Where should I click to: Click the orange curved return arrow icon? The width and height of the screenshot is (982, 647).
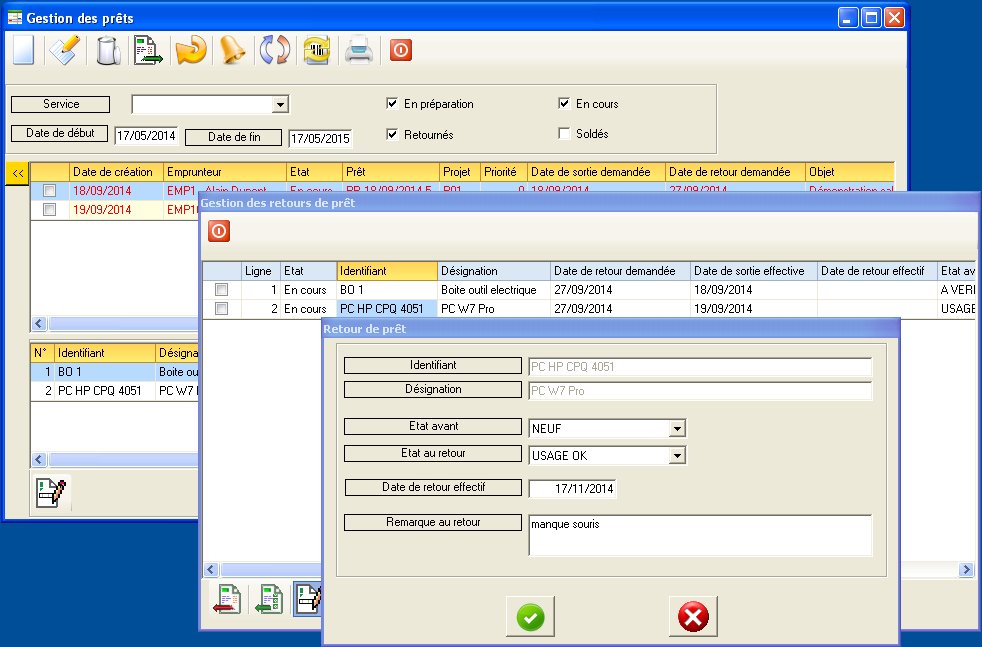[x=191, y=50]
